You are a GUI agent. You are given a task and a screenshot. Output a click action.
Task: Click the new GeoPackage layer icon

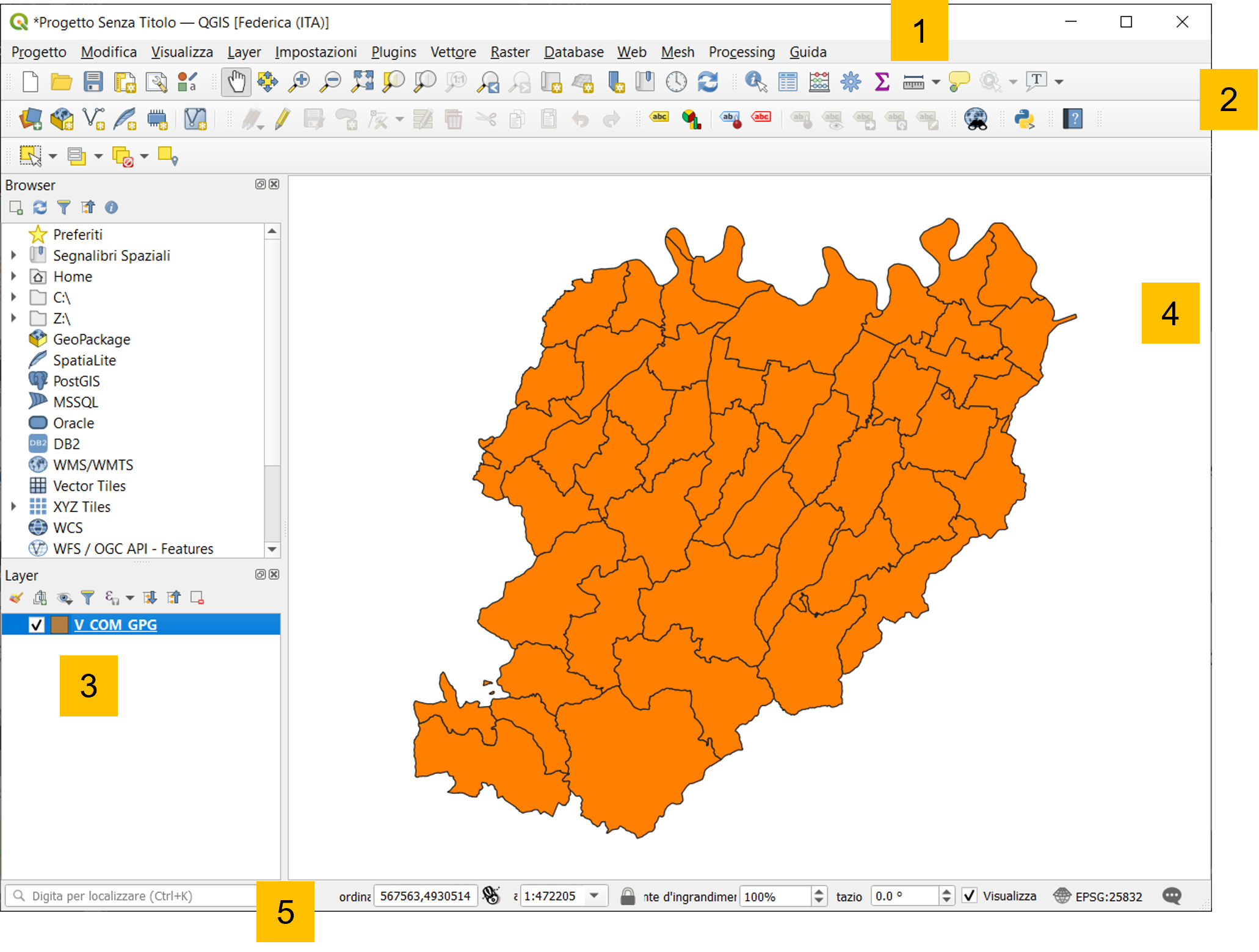[x=62, y=119]
